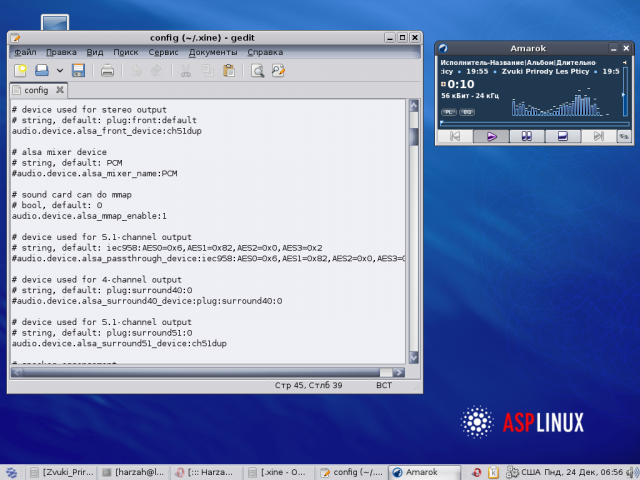Switch to the [.xine - O... taskbar button
640x480 pixels.
(279, 472)
